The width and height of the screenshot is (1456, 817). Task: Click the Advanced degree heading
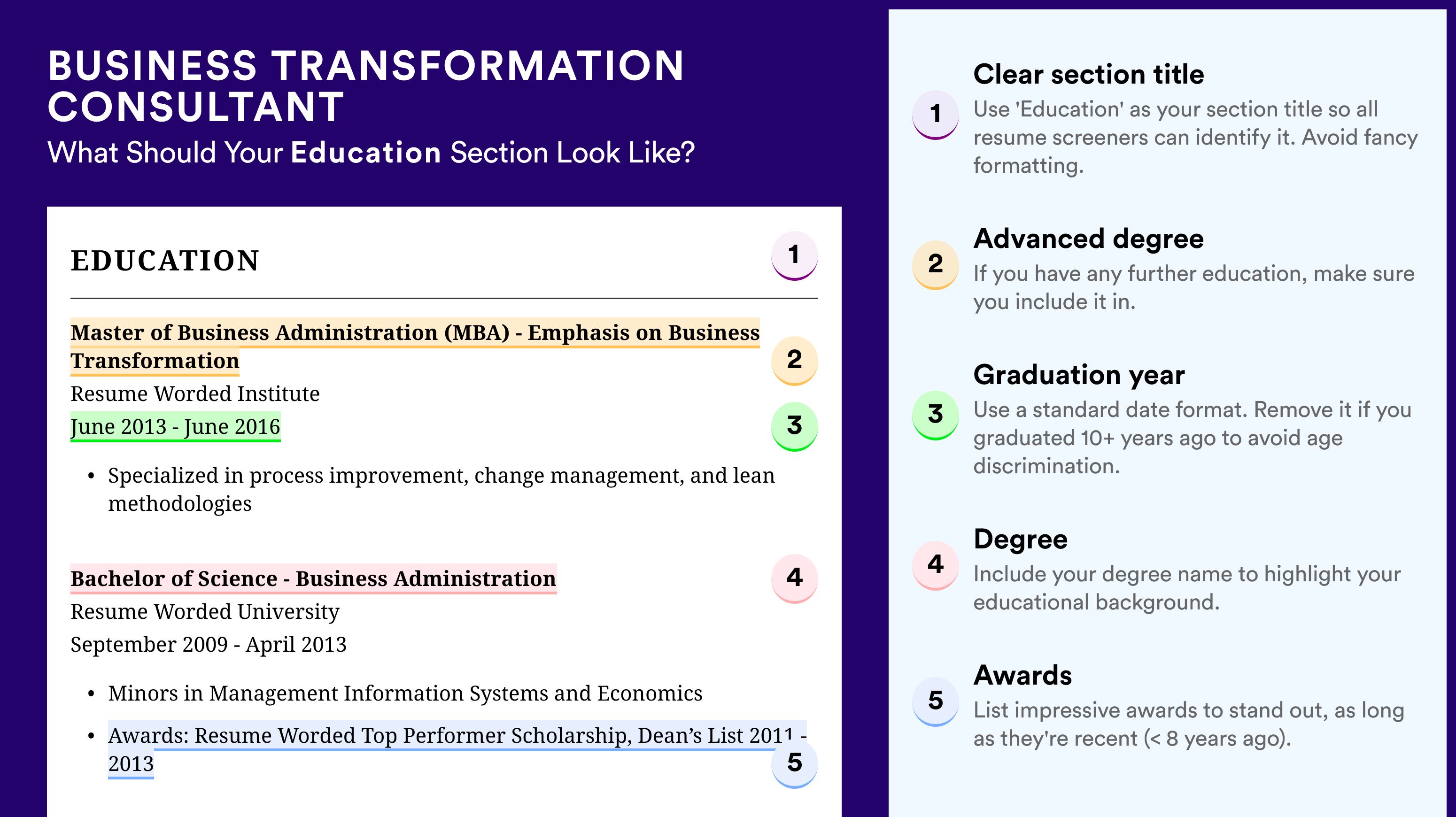pyautogui.click(x=1089, y=239)
